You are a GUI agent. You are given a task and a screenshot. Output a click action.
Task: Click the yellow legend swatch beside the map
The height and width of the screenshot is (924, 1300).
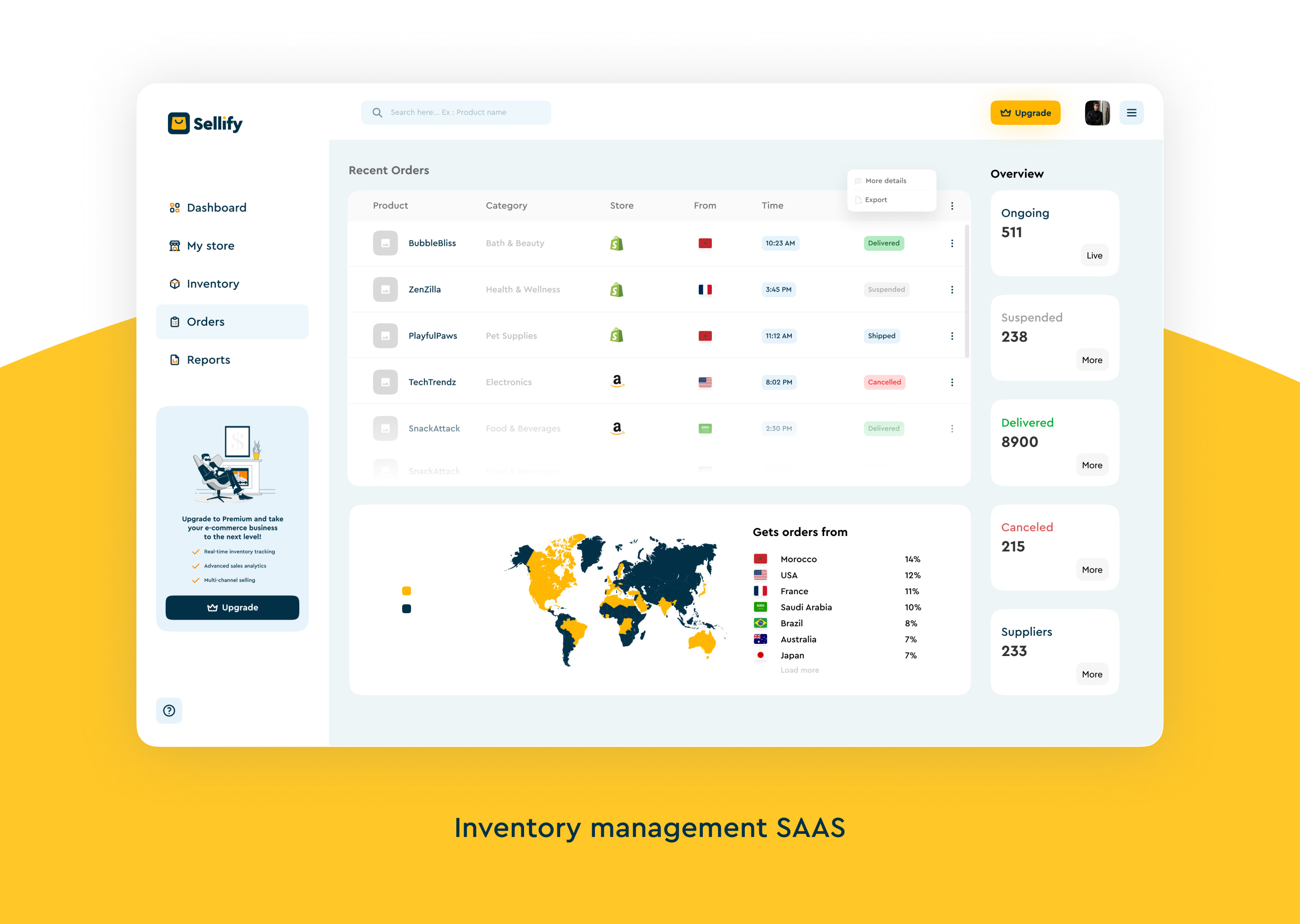(406, 591)
